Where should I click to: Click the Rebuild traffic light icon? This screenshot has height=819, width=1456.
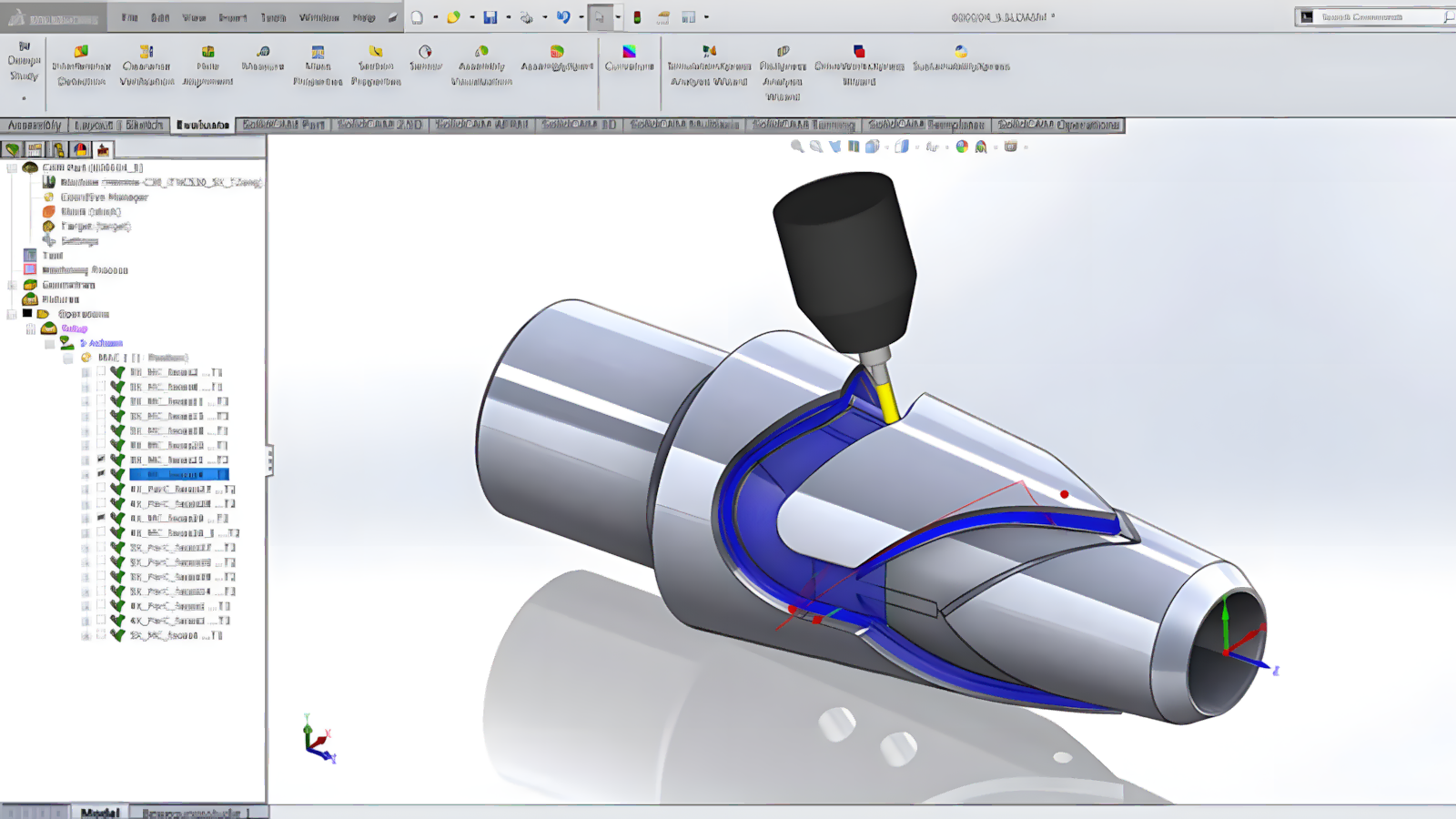637,17
